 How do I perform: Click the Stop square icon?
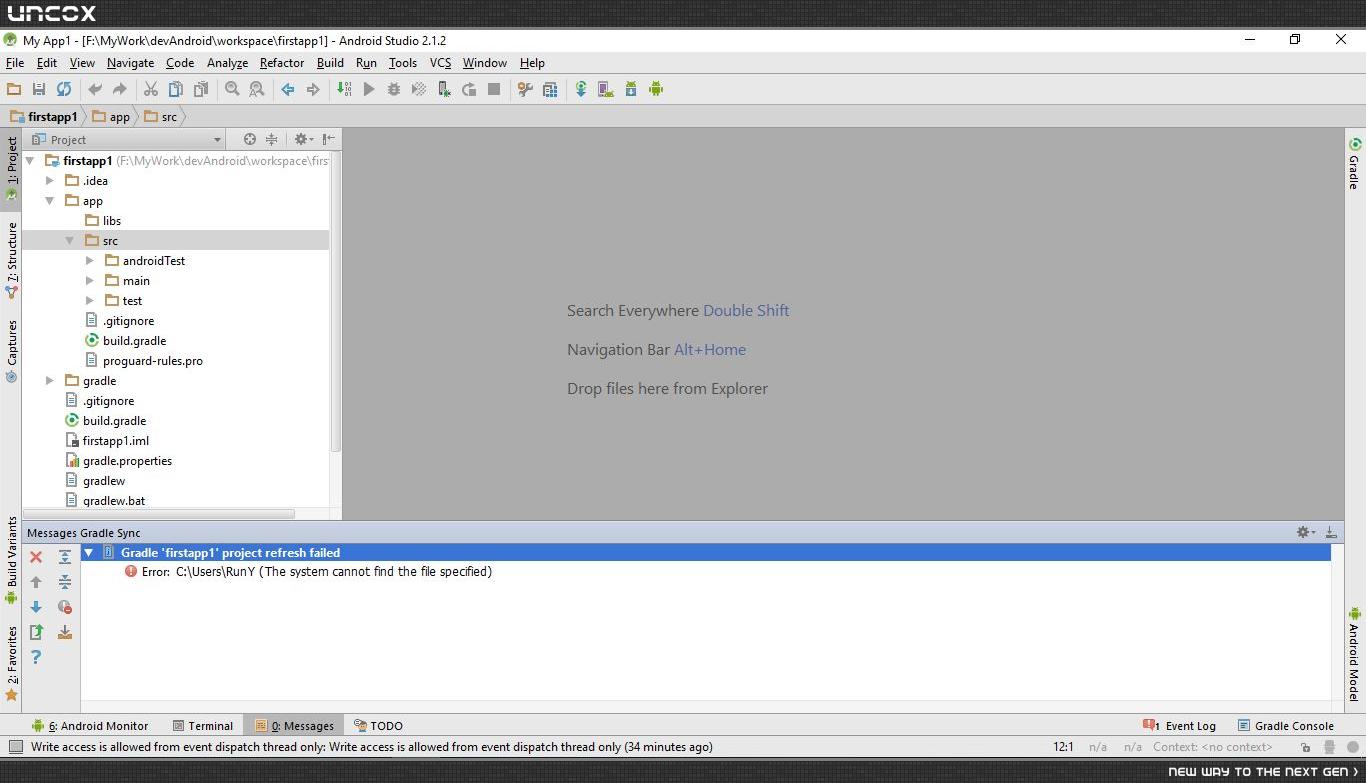coord(494,89)
